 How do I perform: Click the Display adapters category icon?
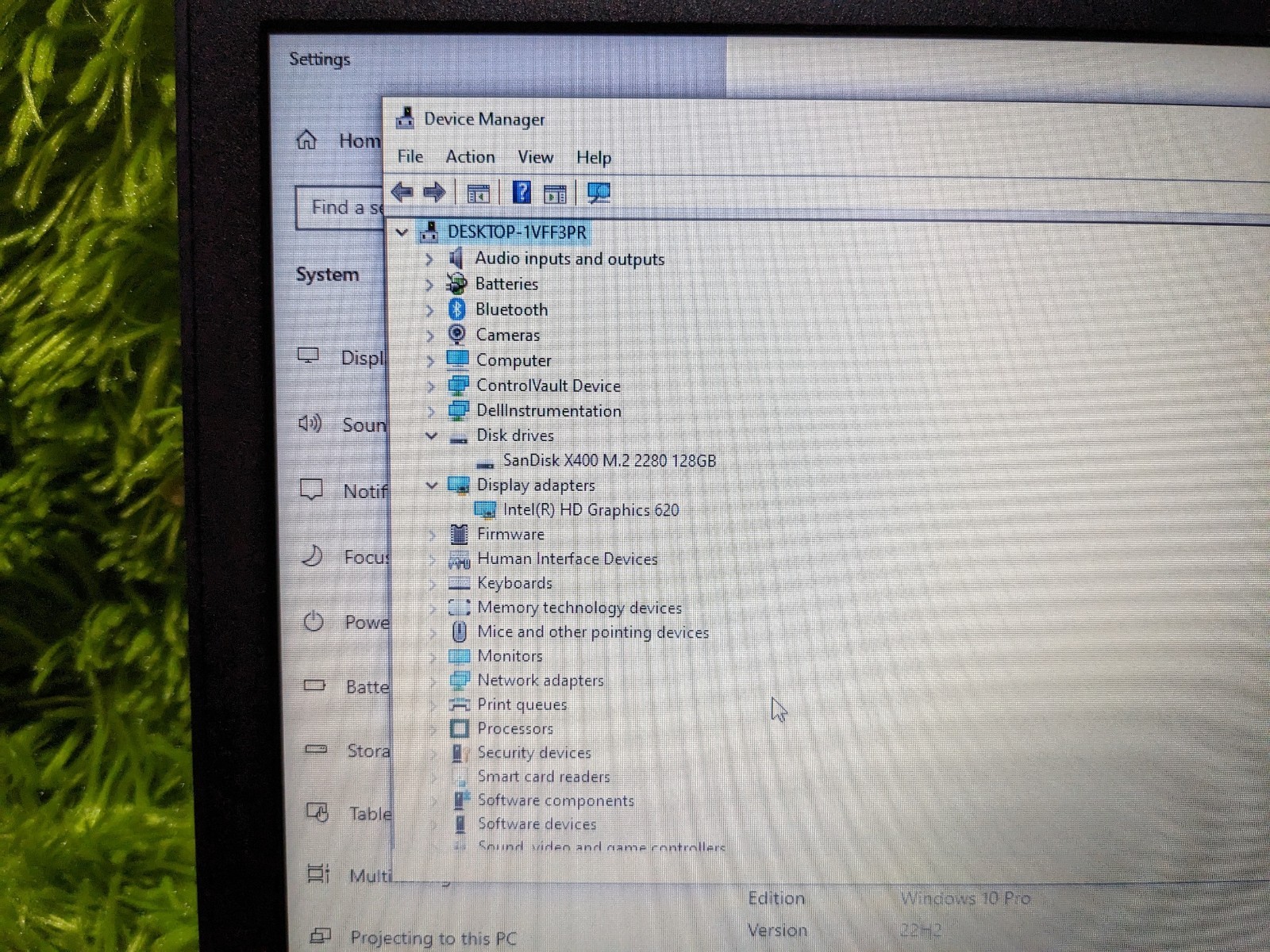coord(459,485)
